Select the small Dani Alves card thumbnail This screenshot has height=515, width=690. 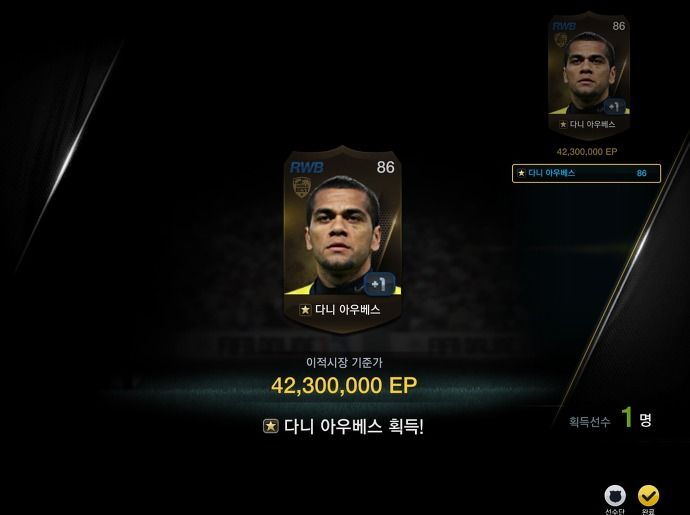[589, 75]
